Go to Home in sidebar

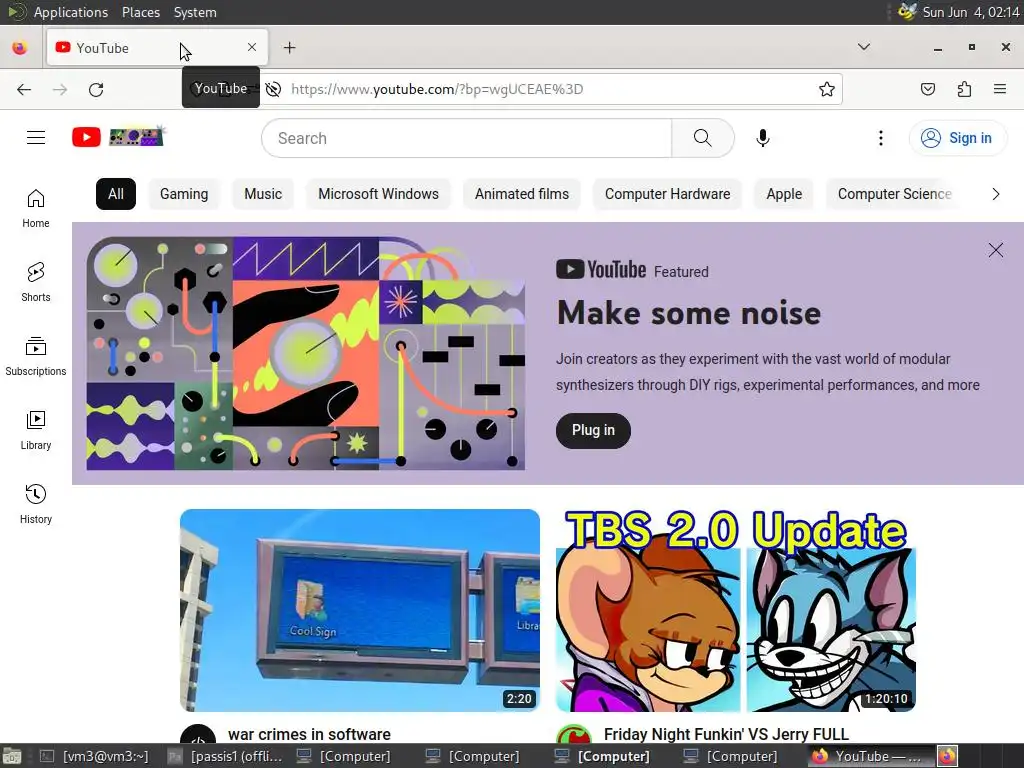click(36, 208)
